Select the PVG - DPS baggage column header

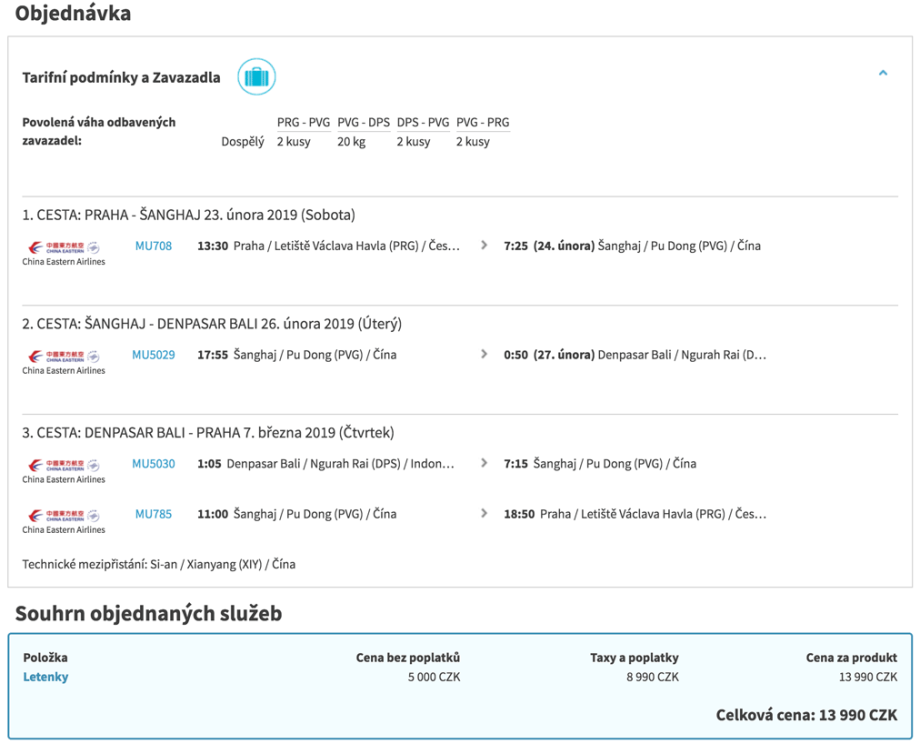[363, 123]
